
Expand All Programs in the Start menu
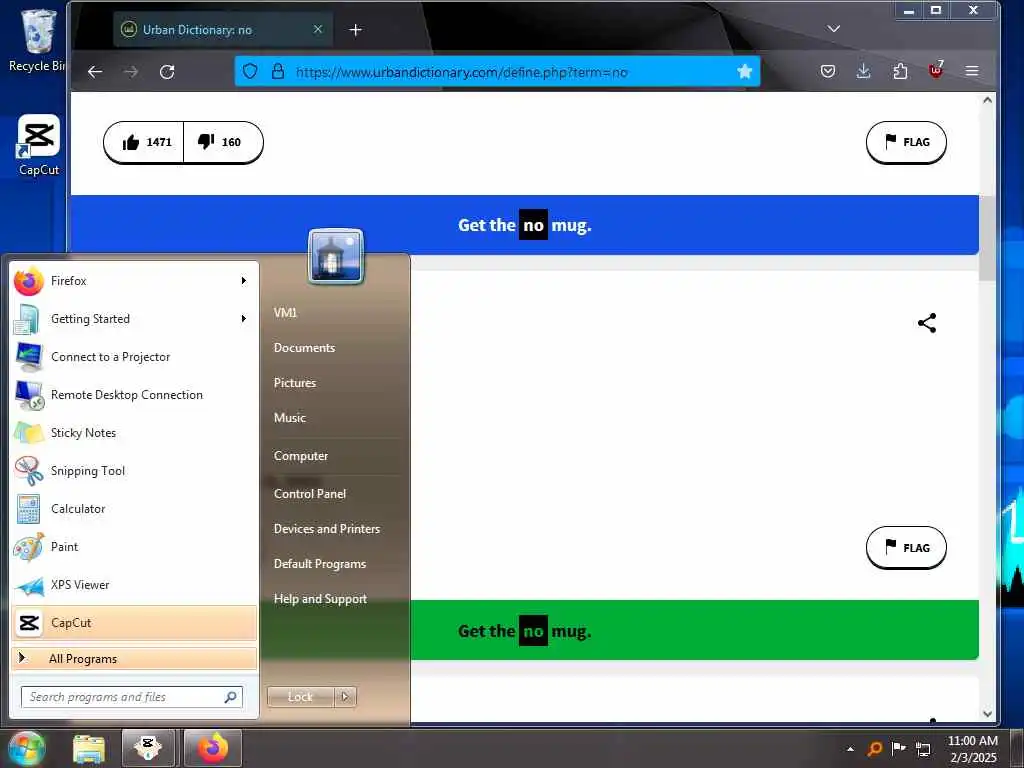(135, 658)
